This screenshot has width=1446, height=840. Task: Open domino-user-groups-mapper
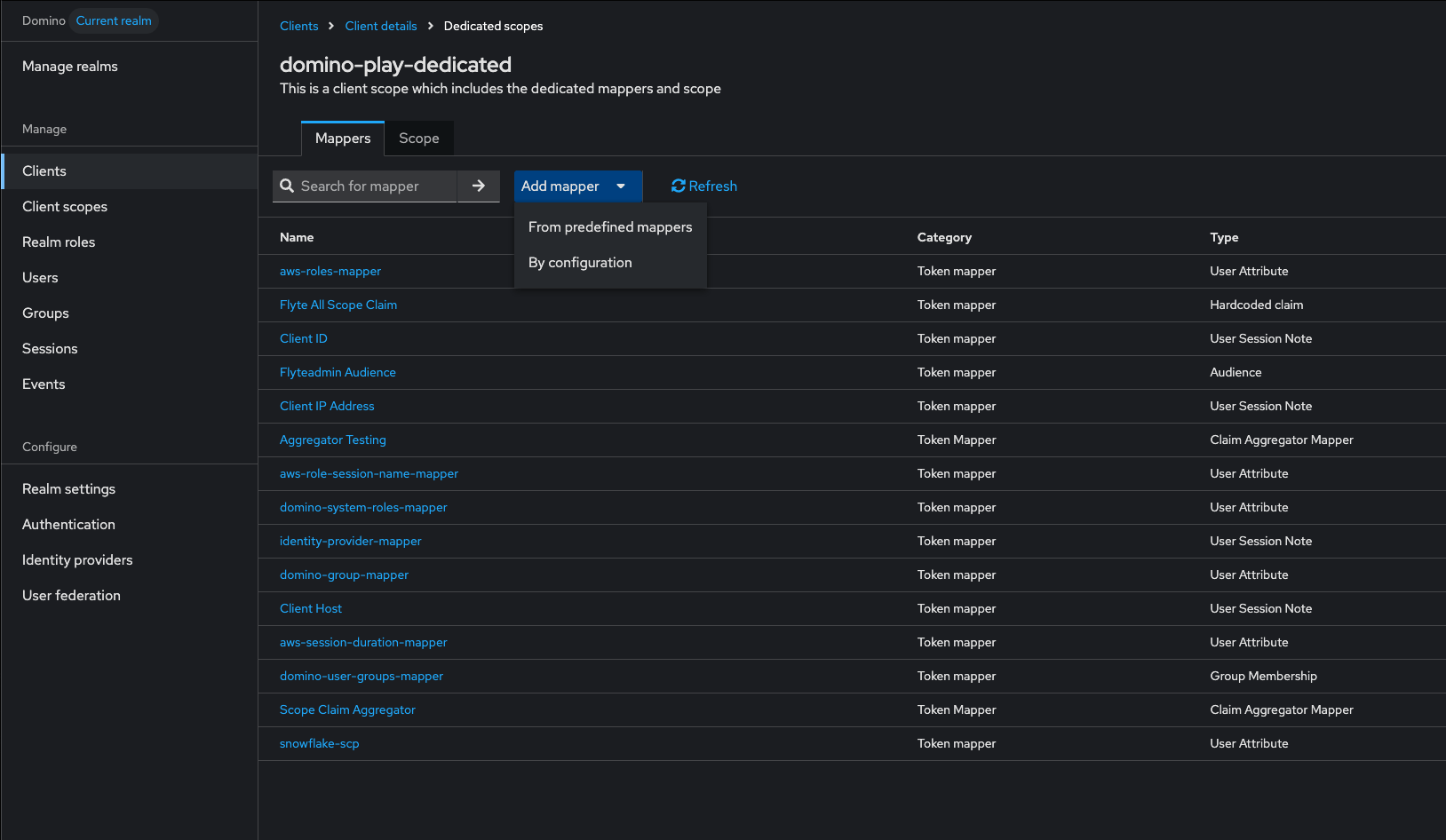[x=361, y=676]
